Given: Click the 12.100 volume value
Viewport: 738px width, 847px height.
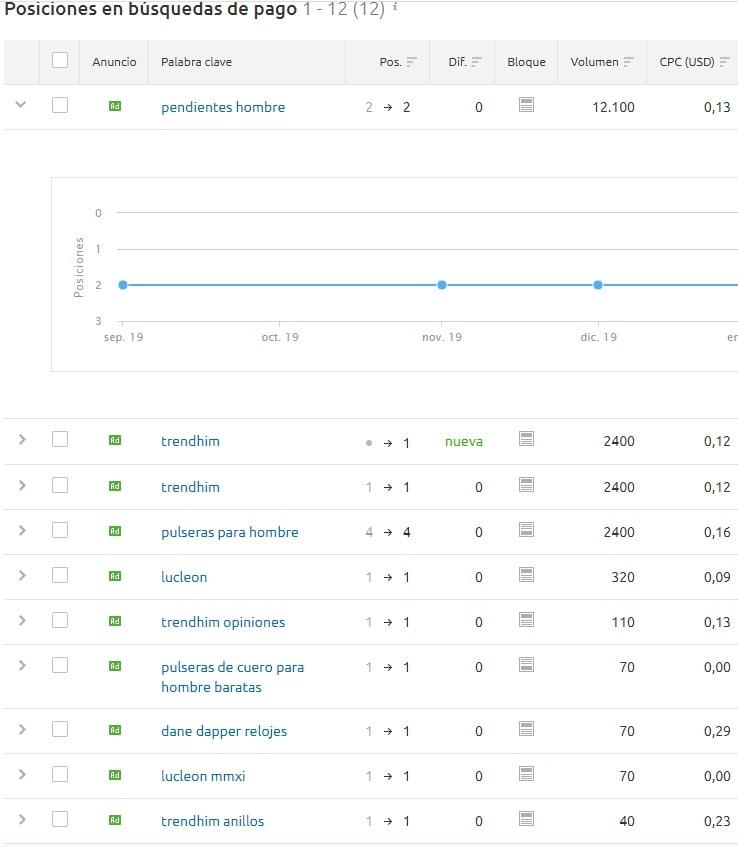Looking at the screenshot, I should coord(613,107).
